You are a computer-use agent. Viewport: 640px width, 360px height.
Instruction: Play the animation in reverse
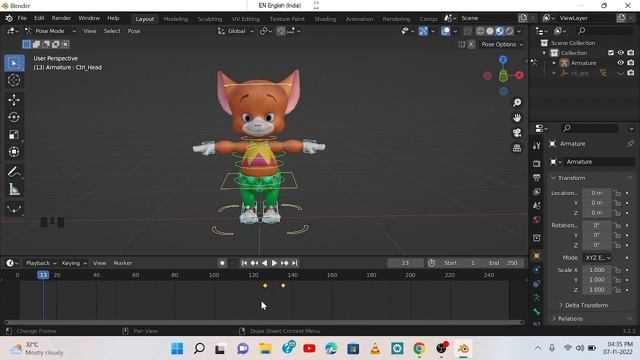coord(264,263)
